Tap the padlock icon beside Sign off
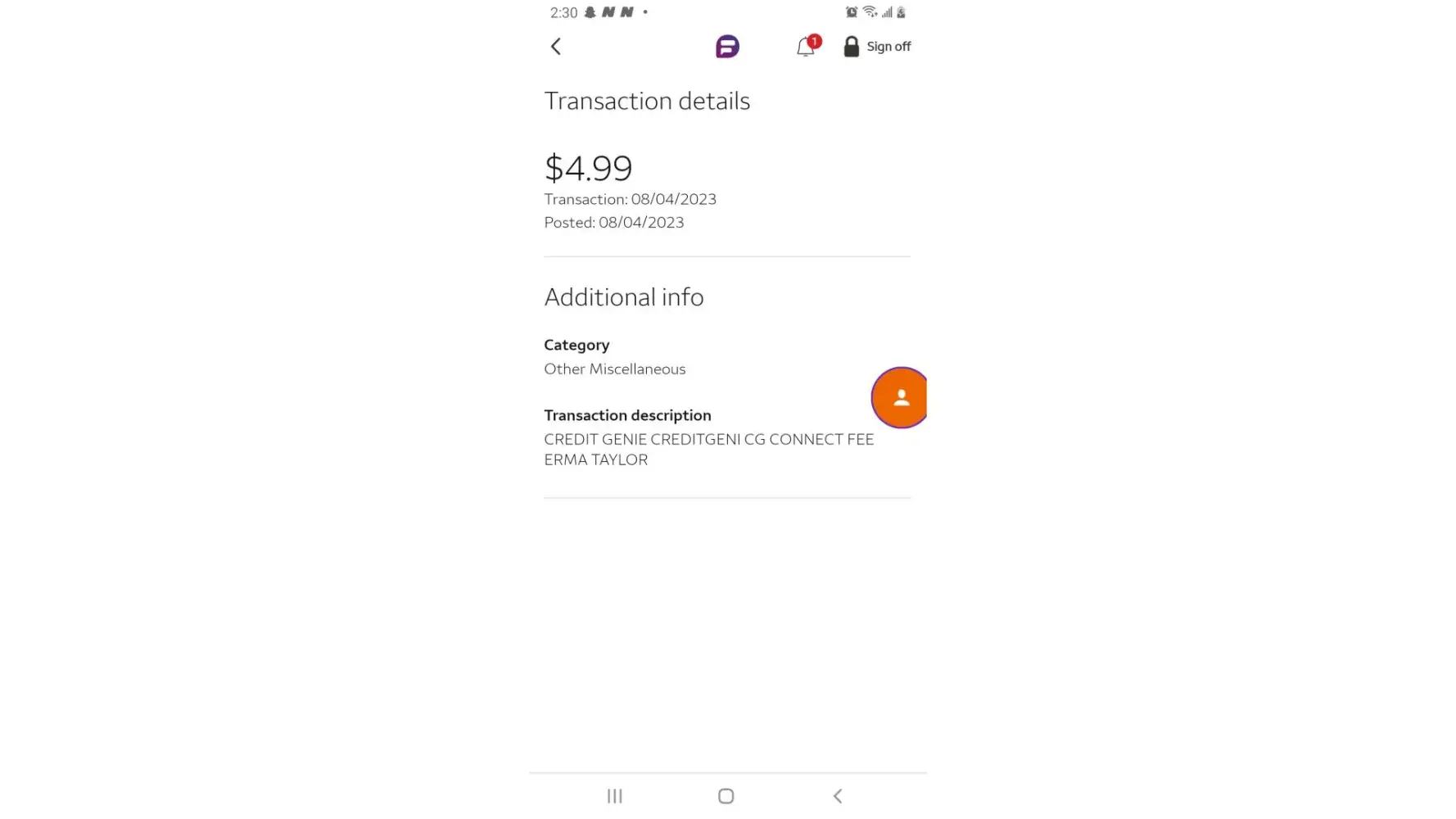Viewport: 1456px width, 819px height. 852,47
